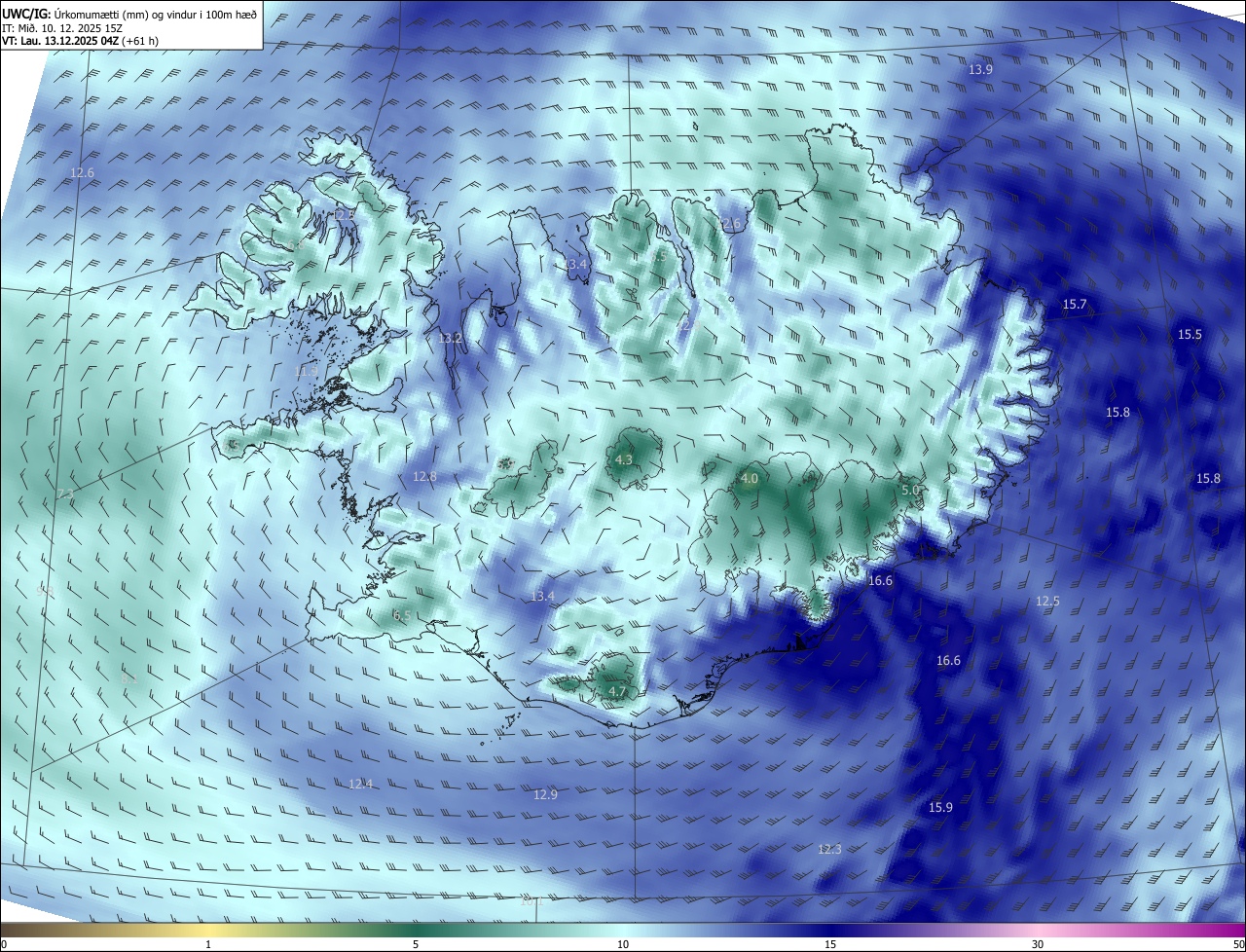Click the 15.5 value label
This screenshot has width=1246, height=952.
[1190, 335]
